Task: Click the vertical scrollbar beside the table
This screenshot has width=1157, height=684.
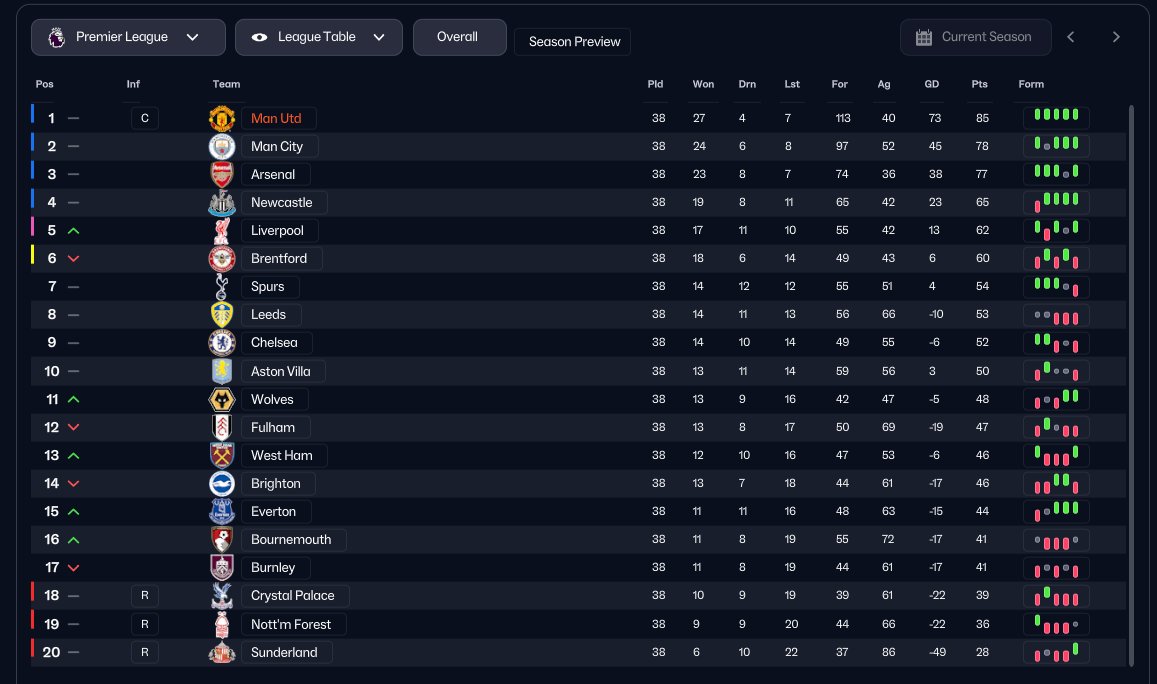Action: pos(1131,385)
